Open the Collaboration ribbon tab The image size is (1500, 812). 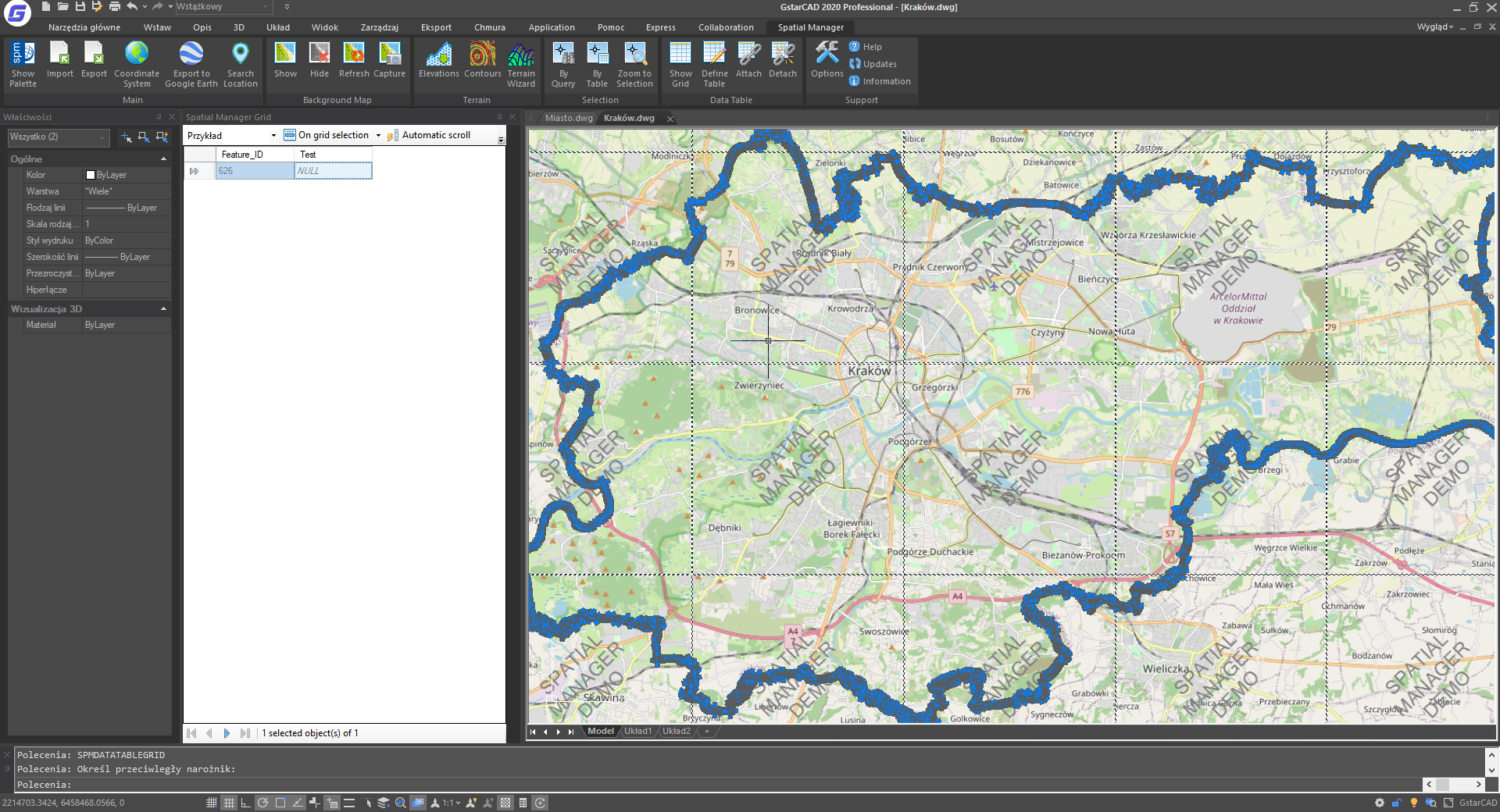(726, 27)
